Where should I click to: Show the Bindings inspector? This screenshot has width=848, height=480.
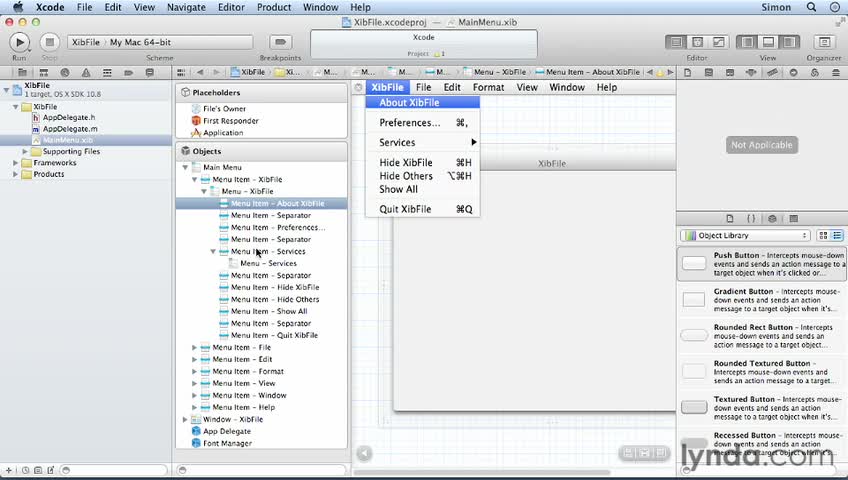coord(814,72)
